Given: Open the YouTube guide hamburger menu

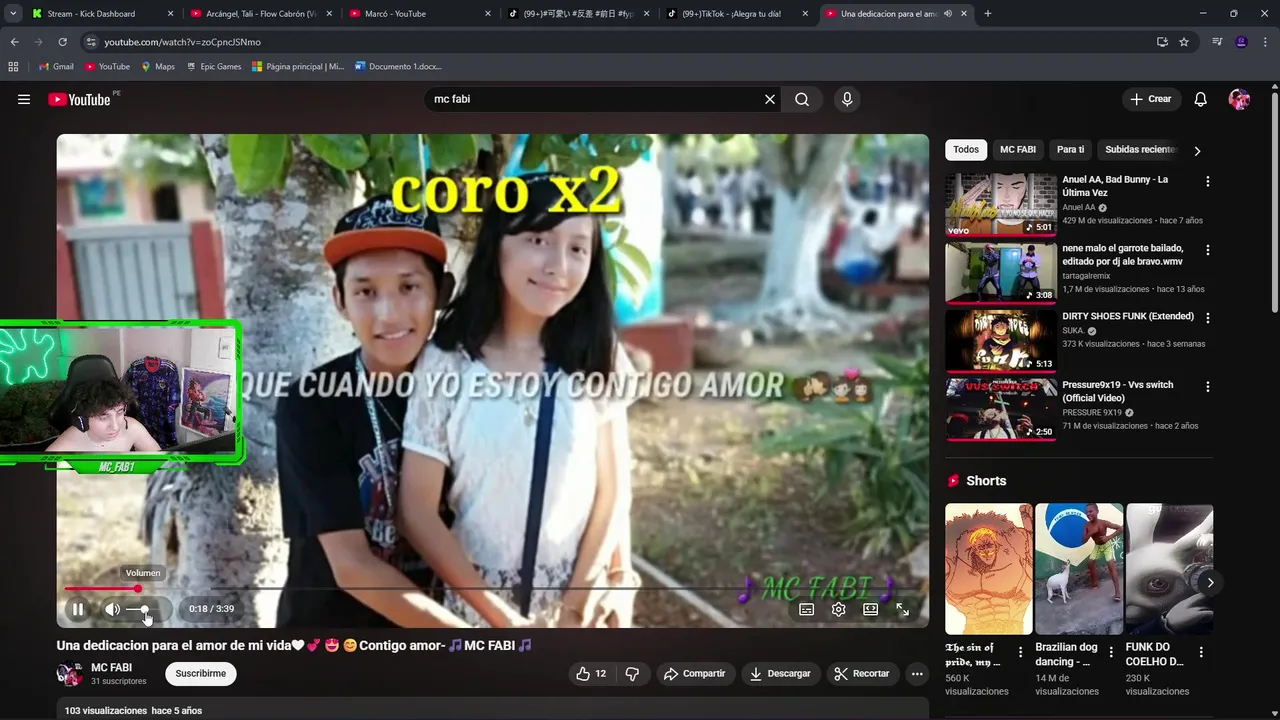Looking at the screenshot, I should [x=24, y=99].
